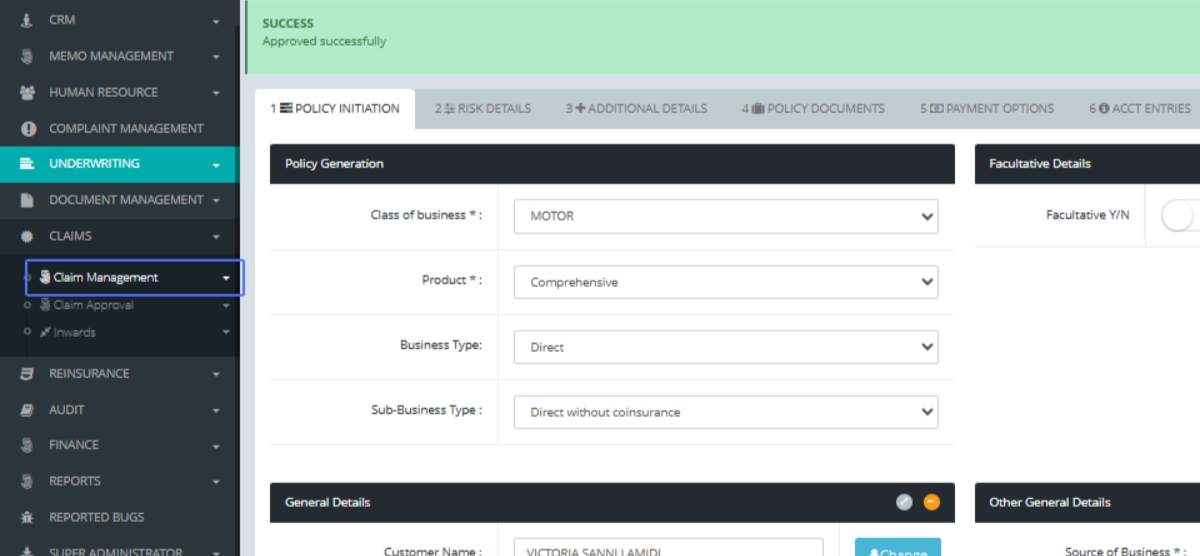Expand the General Details panel with gray icon
The height and width of the screenshot is (556, 1200).
pos(904,502)
